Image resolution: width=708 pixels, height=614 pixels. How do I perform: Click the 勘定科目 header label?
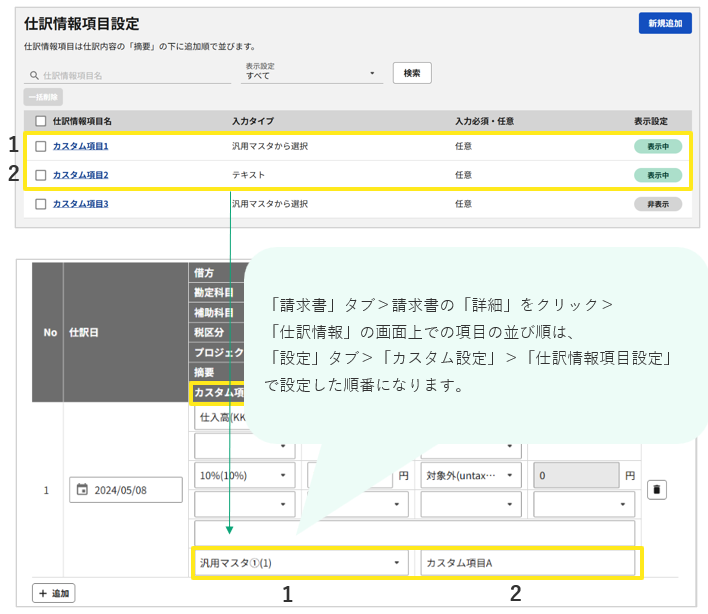(x=214, y=293)
